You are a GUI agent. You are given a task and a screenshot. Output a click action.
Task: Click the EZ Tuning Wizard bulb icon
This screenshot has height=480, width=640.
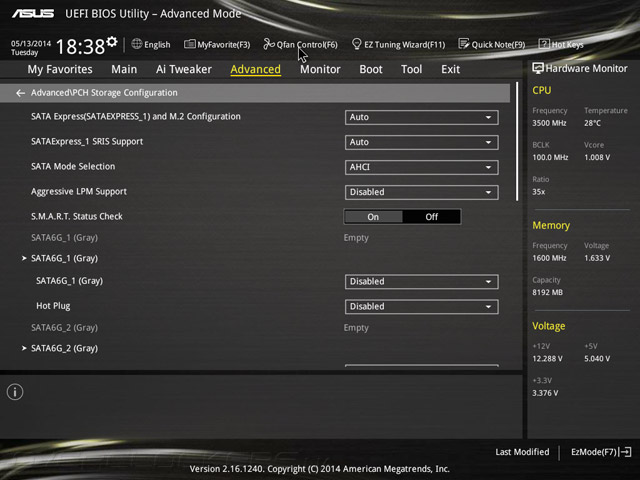(x=356, y=44)
